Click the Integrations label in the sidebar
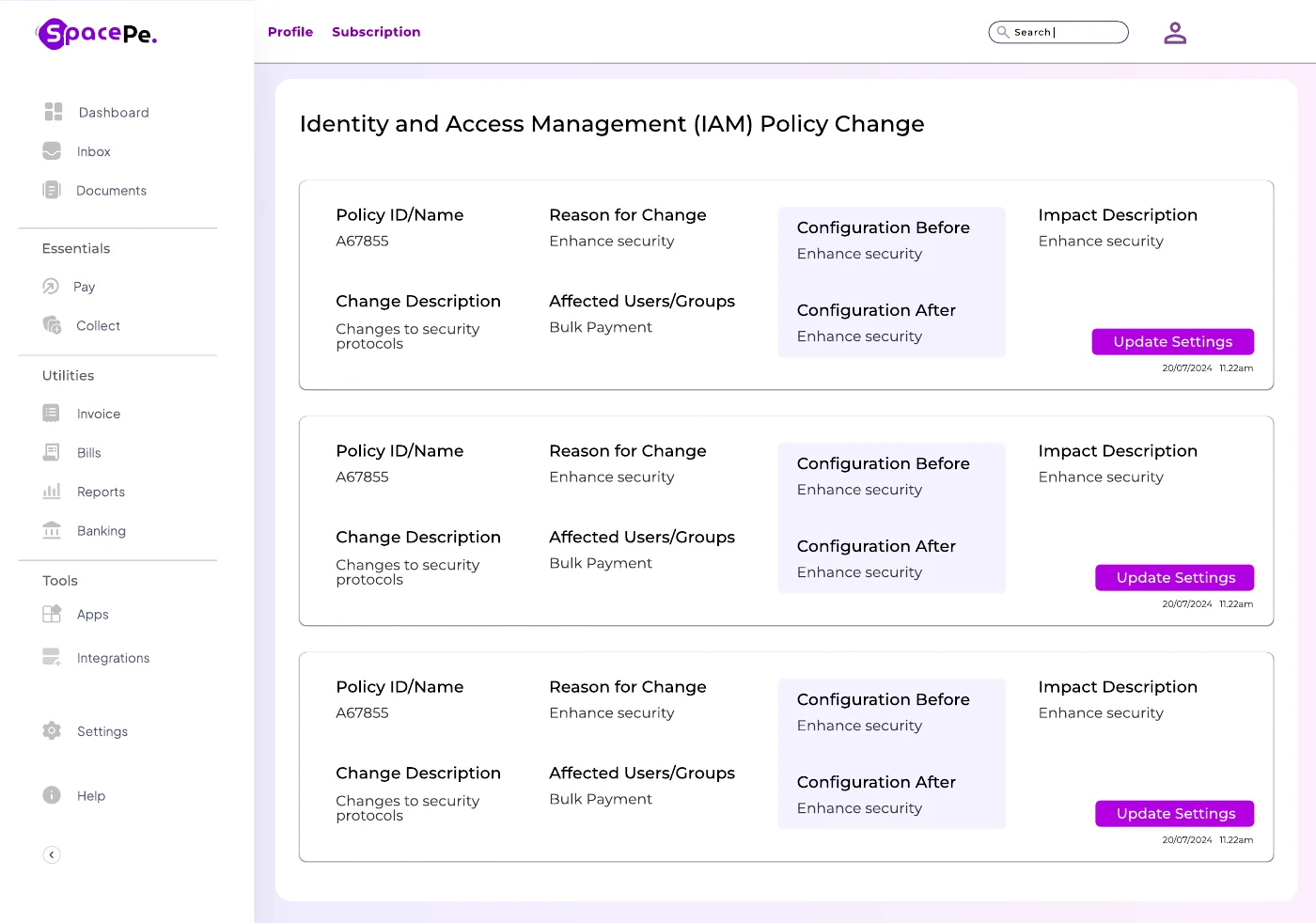1316x923 pixels. (x=114, y=658)
